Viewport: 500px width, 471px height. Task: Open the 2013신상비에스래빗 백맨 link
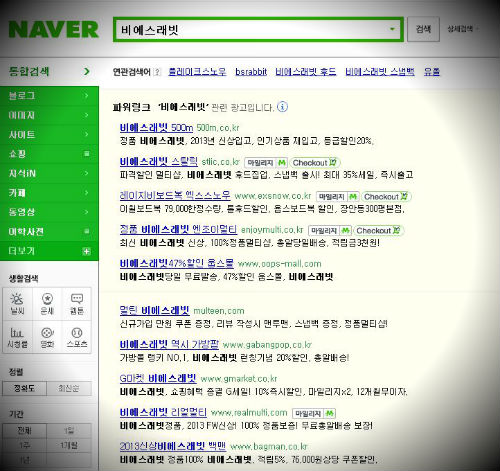tap(173, 446)
